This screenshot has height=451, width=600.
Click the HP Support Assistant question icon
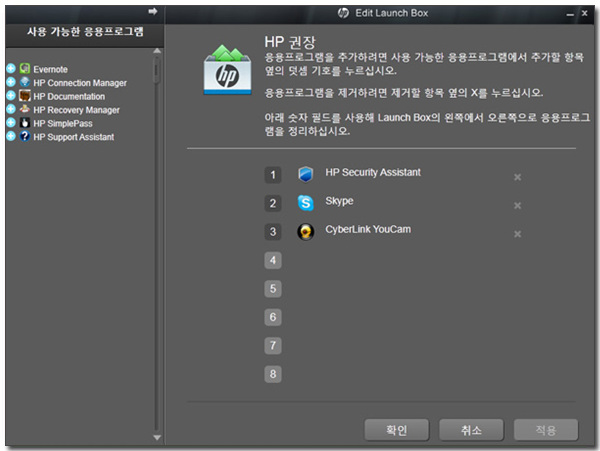[x=25, y=136]
